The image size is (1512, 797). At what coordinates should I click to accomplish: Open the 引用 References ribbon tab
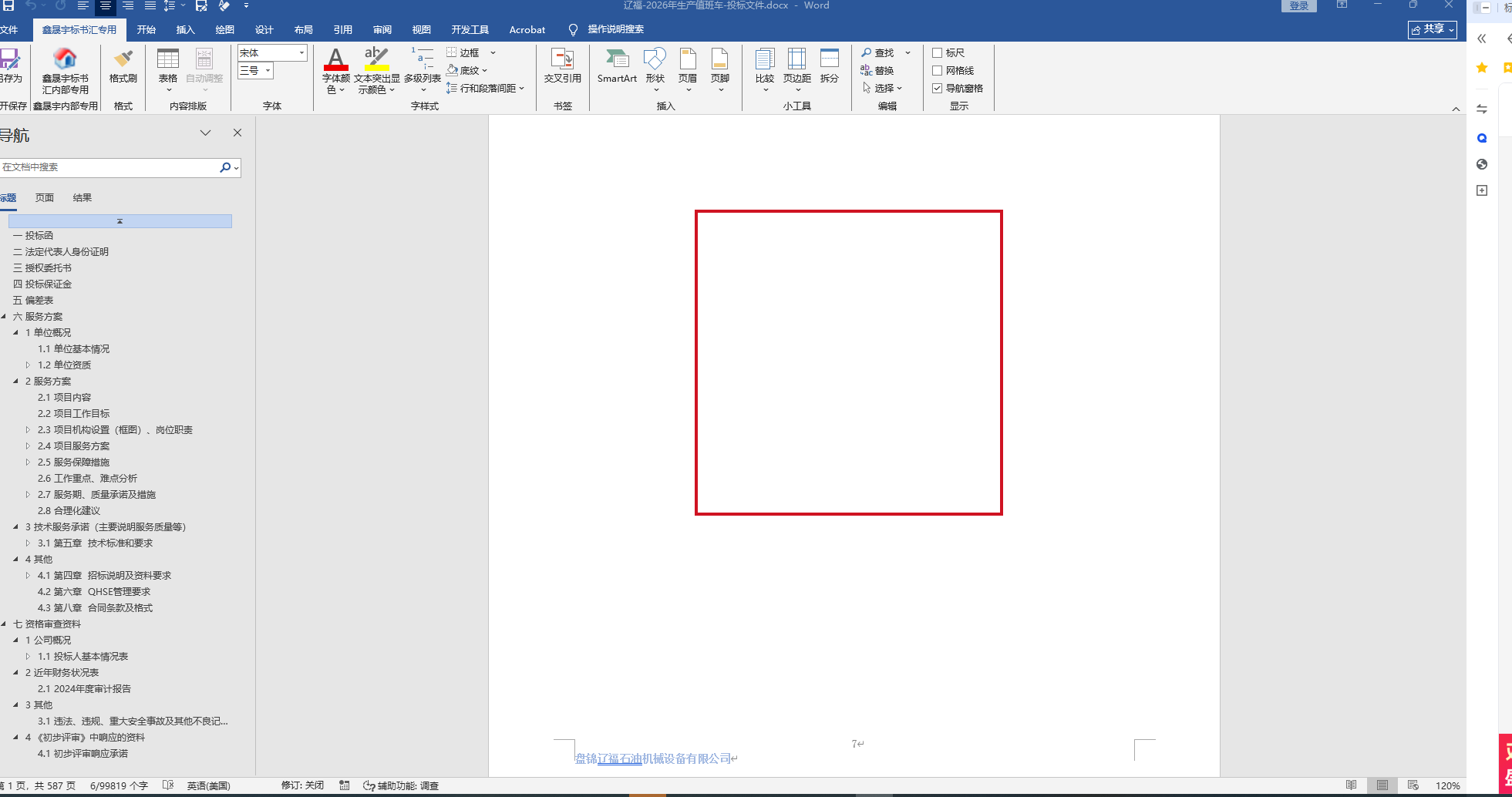pyautogui.click(x=343, y=29)
